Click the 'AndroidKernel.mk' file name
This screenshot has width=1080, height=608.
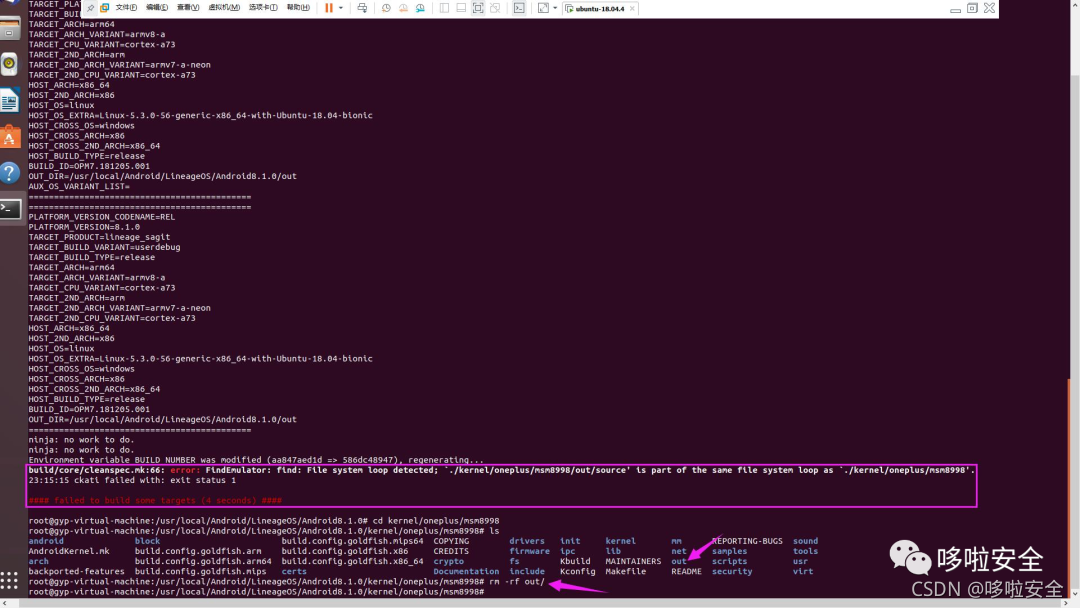[x=69, y=552]
